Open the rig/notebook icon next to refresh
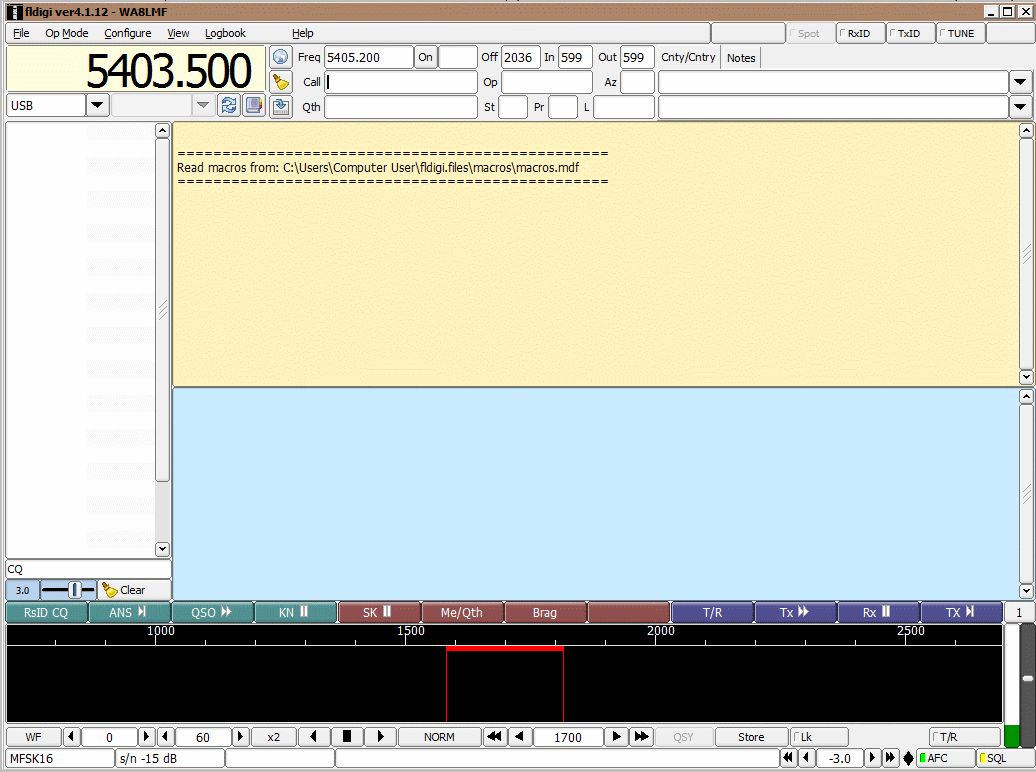The height and width of the screenshot is (772, 1036). pyautogui.click(x=254, y=106)
